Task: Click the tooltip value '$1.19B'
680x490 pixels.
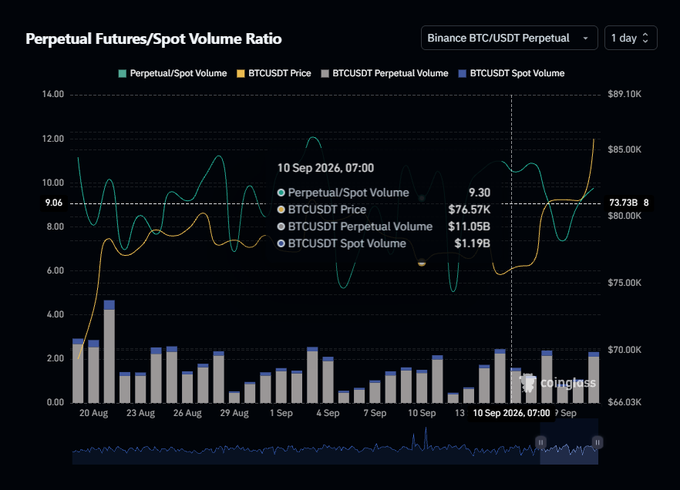Action: coord(472,244)
